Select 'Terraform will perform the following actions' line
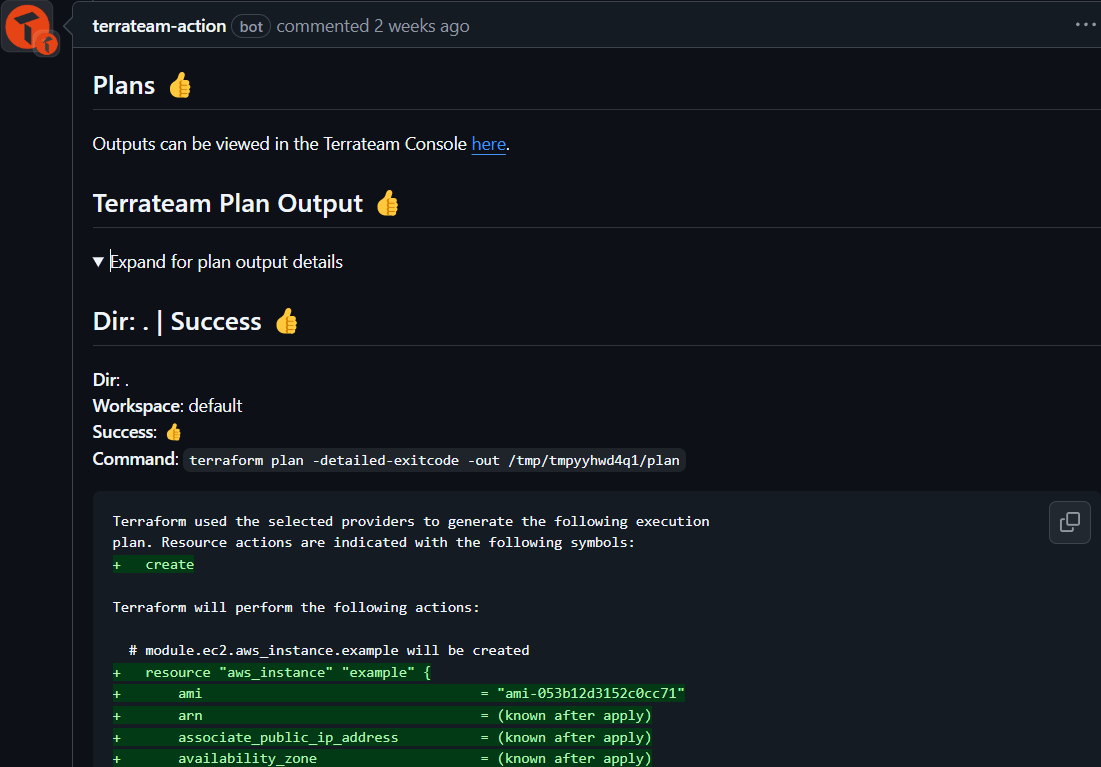Viewport: 1101px width, 767px height. click(x=296, y=608)
